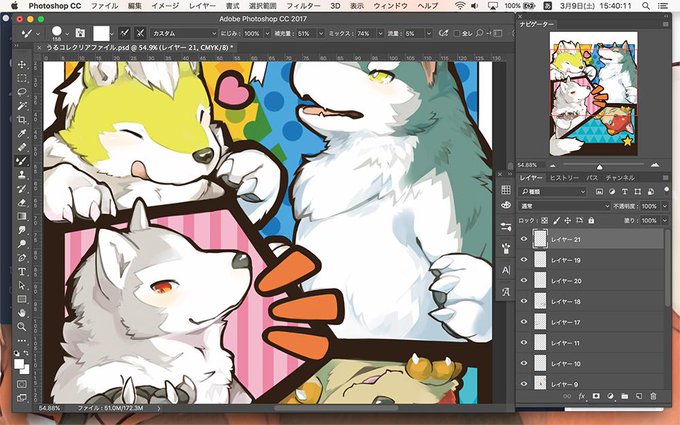Hide レイヤー 21 layer visibility
Screen dimensions: 680x425
[x=524, y=239]
